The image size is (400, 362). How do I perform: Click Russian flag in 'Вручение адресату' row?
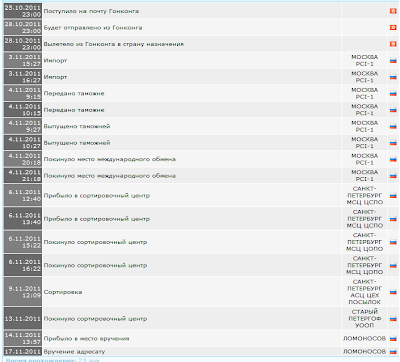point(393,352)
